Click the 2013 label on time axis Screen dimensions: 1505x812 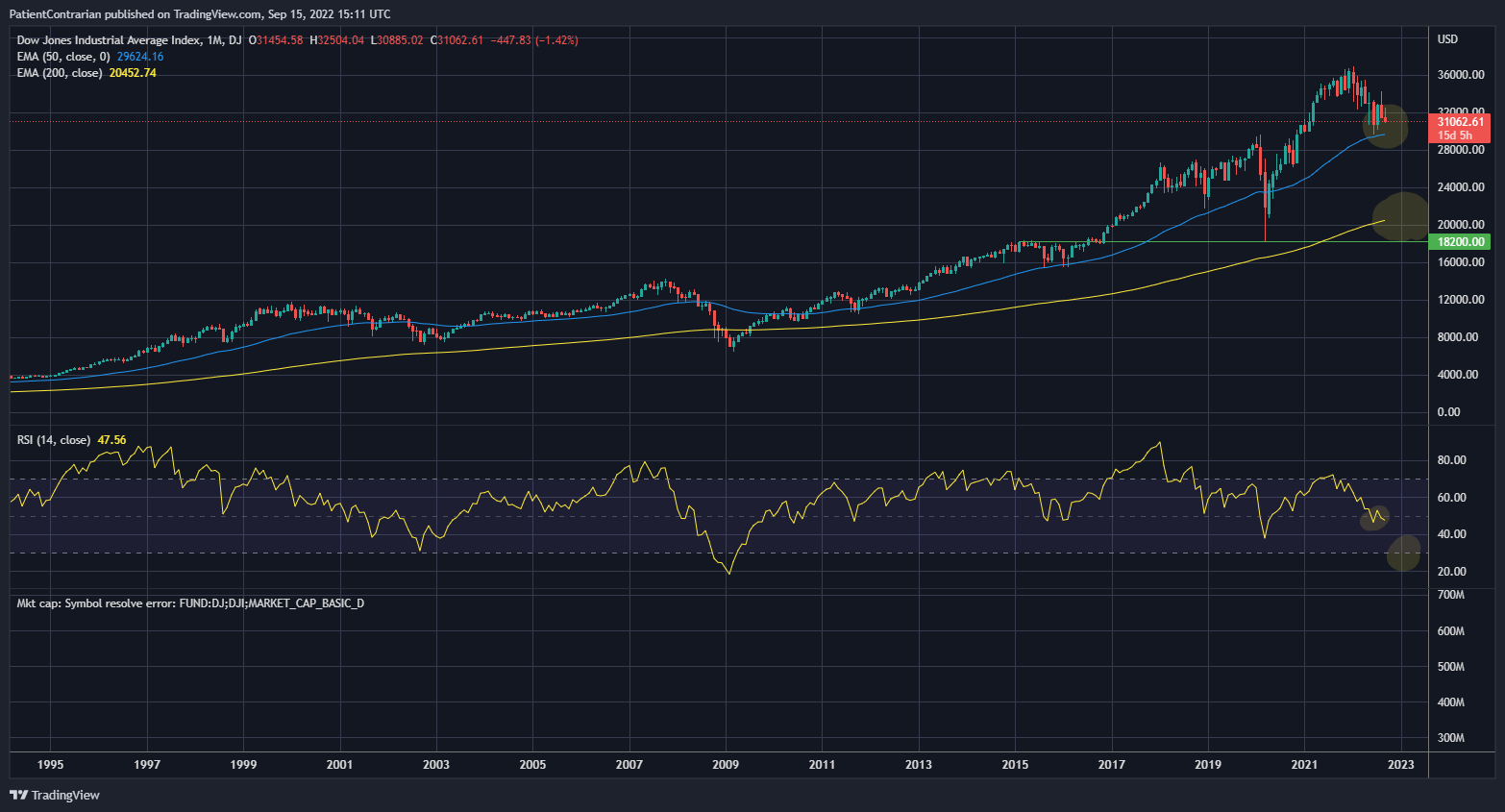[x=919, y=765]
